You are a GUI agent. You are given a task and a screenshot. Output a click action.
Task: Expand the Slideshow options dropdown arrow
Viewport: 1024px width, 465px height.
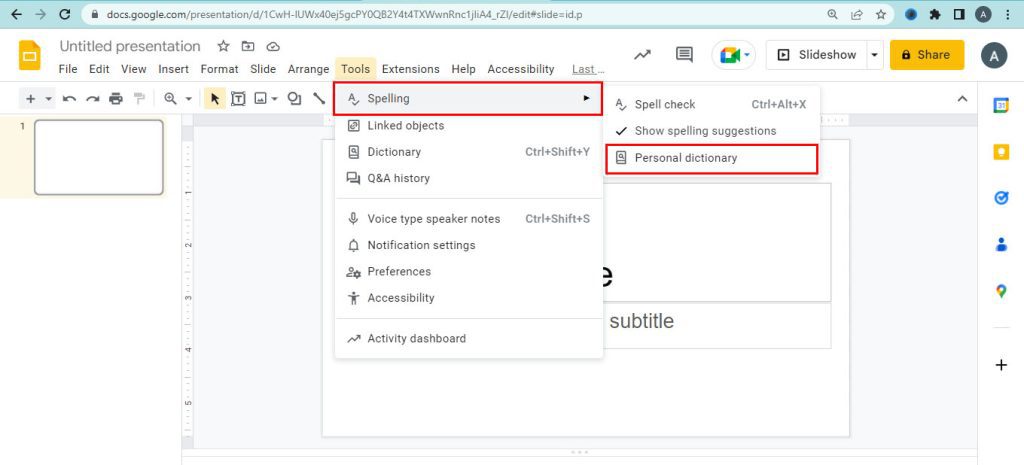875,55
